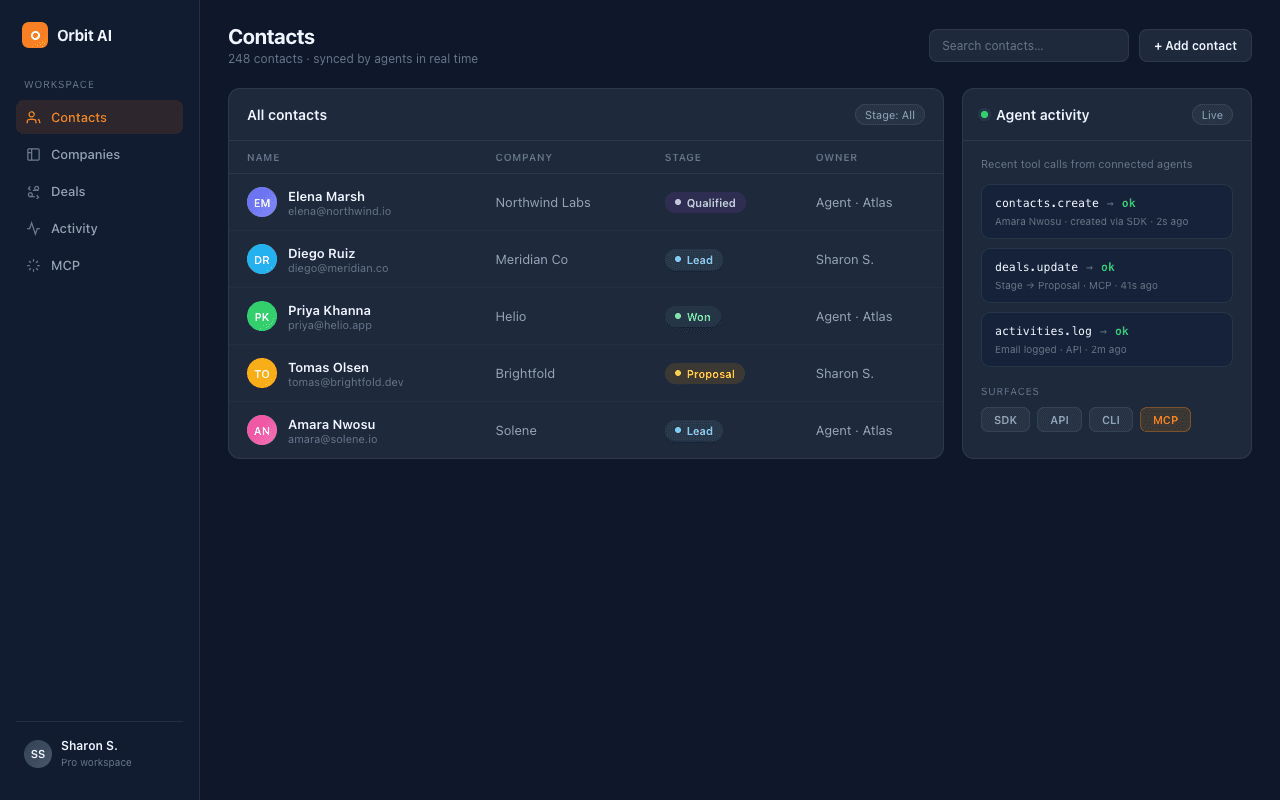
Task: Click the MCP loader icon in sidebar
Action: [x=33, y=265]
